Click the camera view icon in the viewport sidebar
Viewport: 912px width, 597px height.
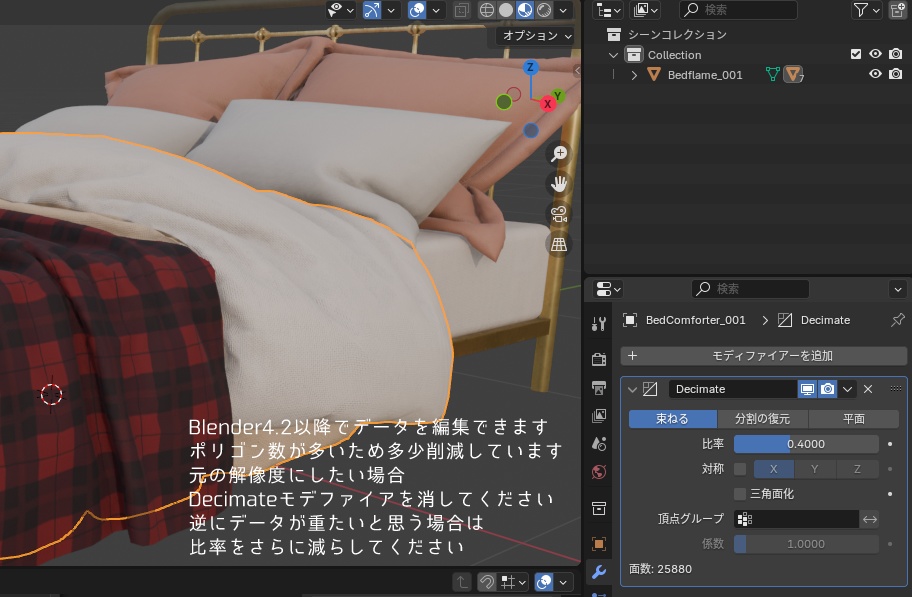[558, 214]
